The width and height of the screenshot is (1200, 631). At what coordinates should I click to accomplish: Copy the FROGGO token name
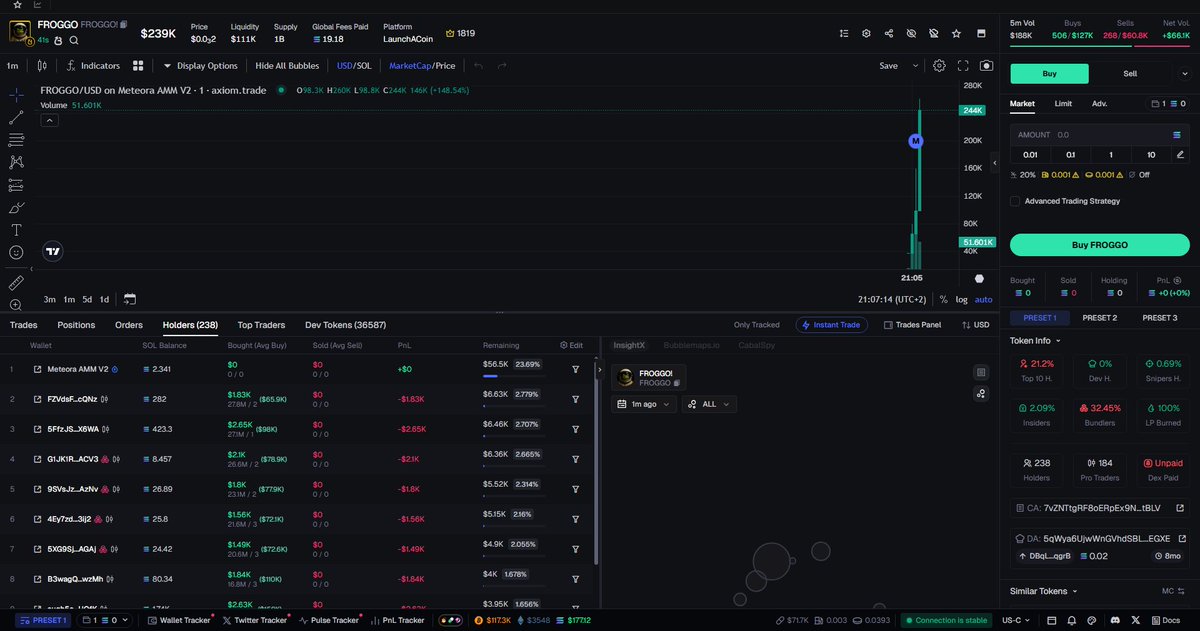coord(124,24)
